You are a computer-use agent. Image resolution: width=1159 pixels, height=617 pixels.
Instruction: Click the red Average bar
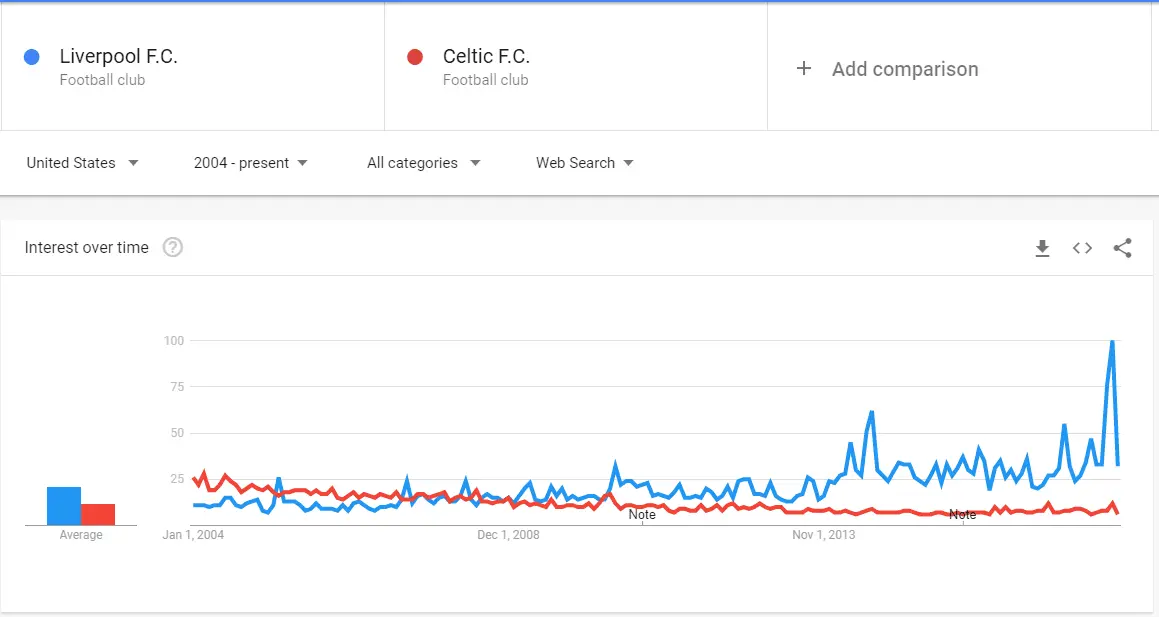click(x=98, y=514)
